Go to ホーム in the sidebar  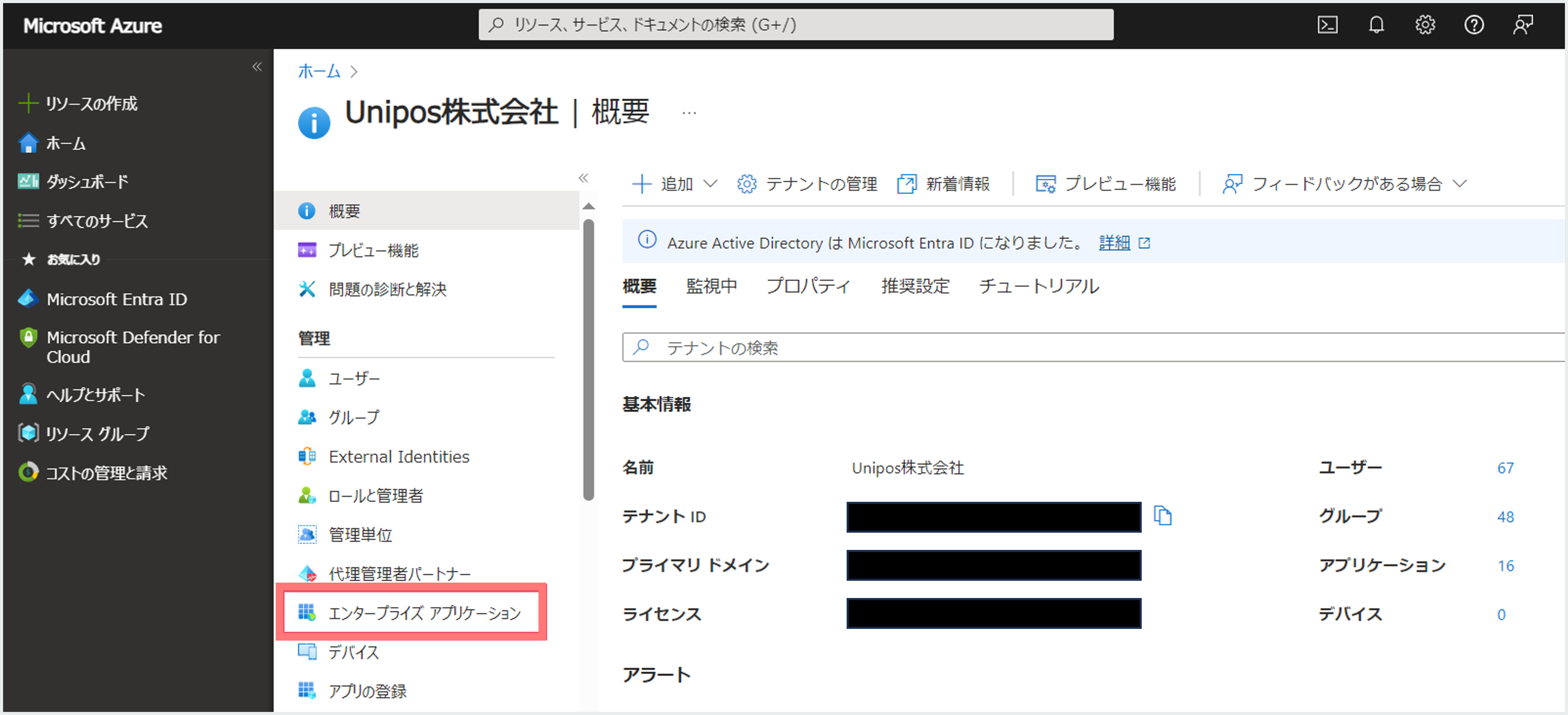coord(66,144)
